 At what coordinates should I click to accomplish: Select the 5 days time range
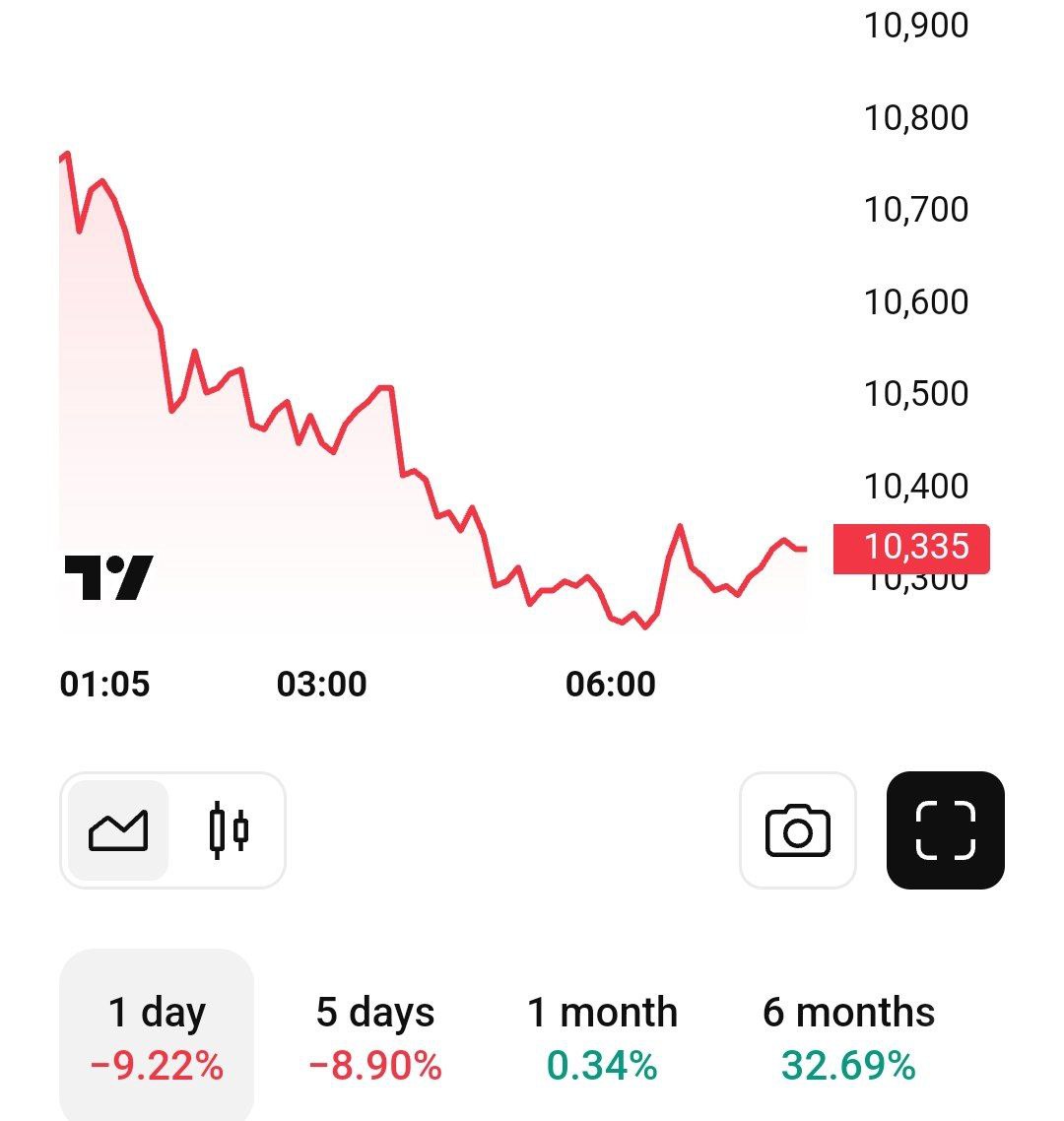coord(375,1034)
